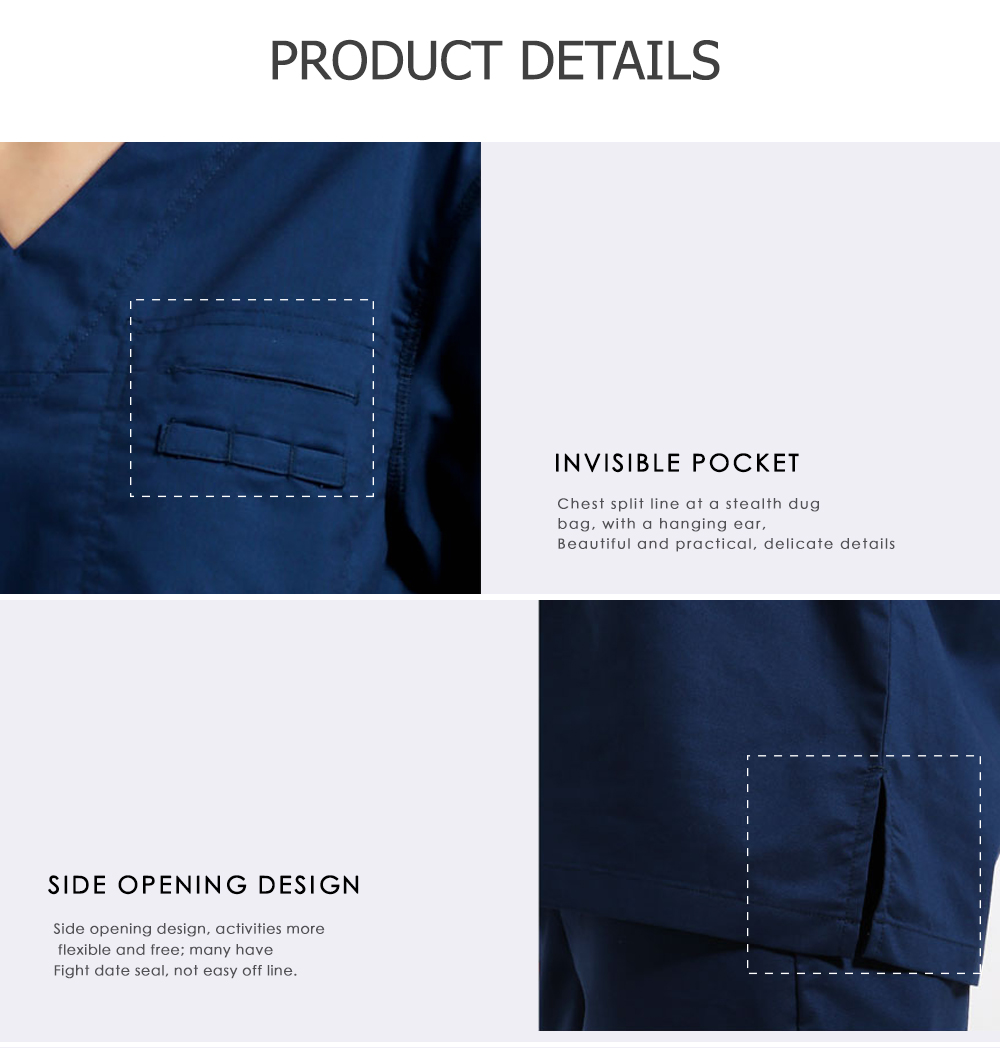This screenshot has height=1048, width=1000.
Task: Click "Beautiful and practical, delicate details" text
Action: [x=726, y=543]
